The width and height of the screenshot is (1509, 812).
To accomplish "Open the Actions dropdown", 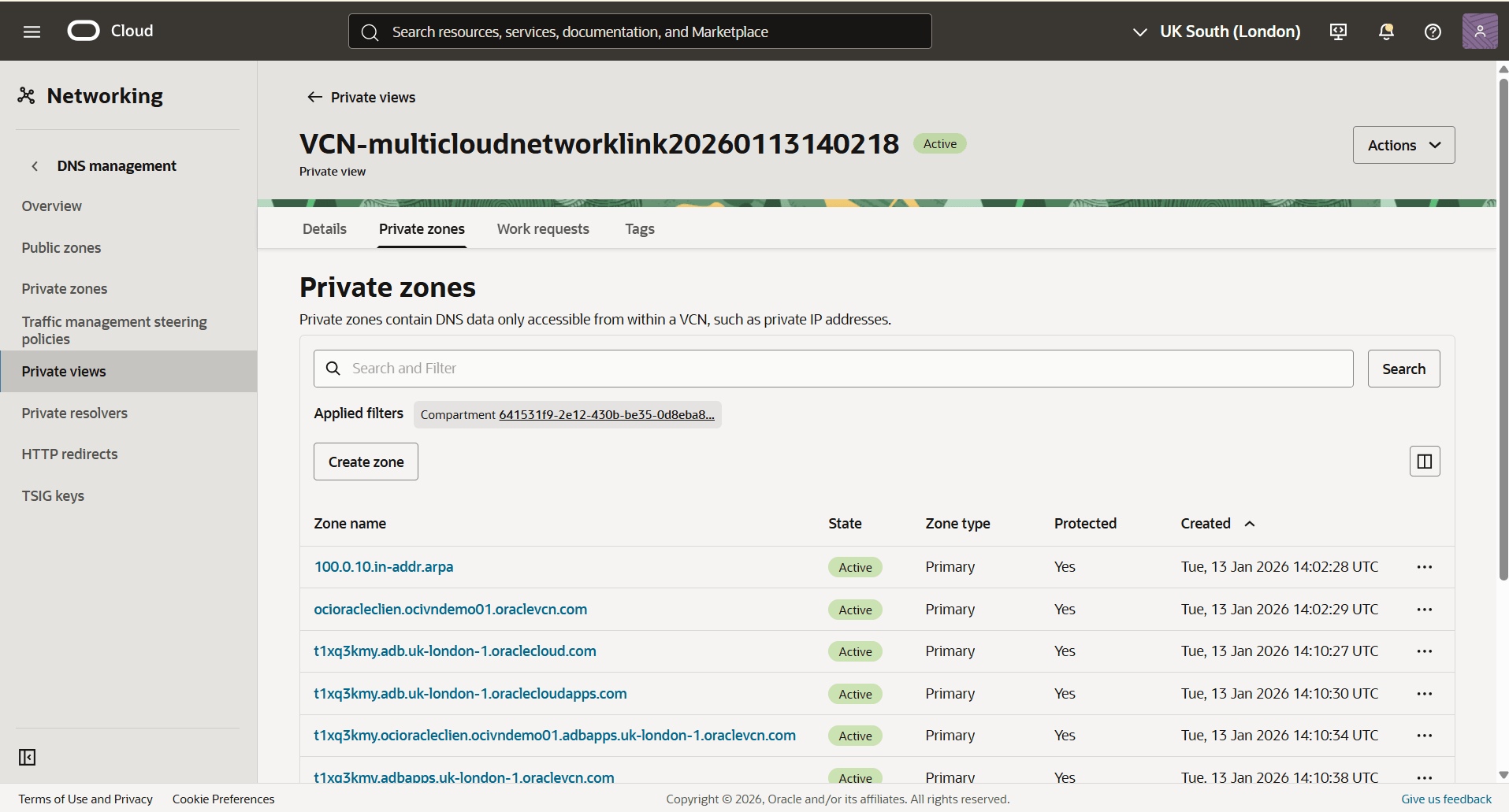I will [x=1403, y=145].
